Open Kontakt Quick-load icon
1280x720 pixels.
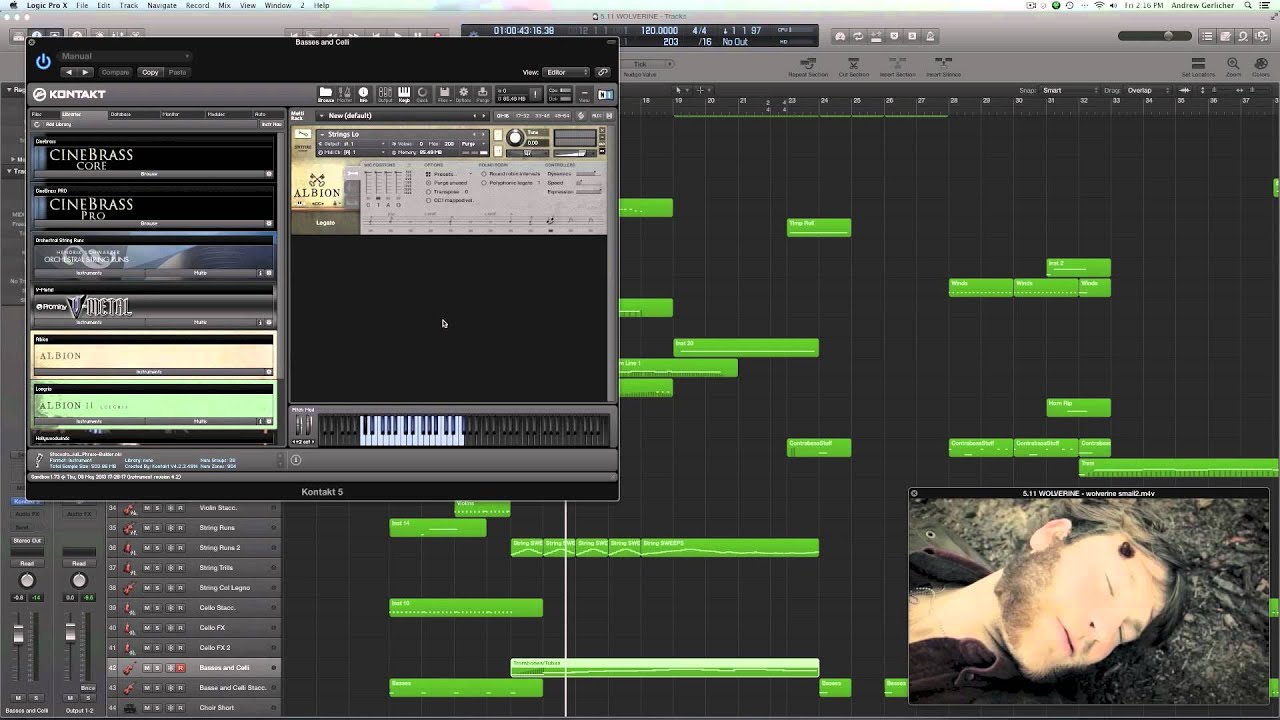(x=422, y=94)
